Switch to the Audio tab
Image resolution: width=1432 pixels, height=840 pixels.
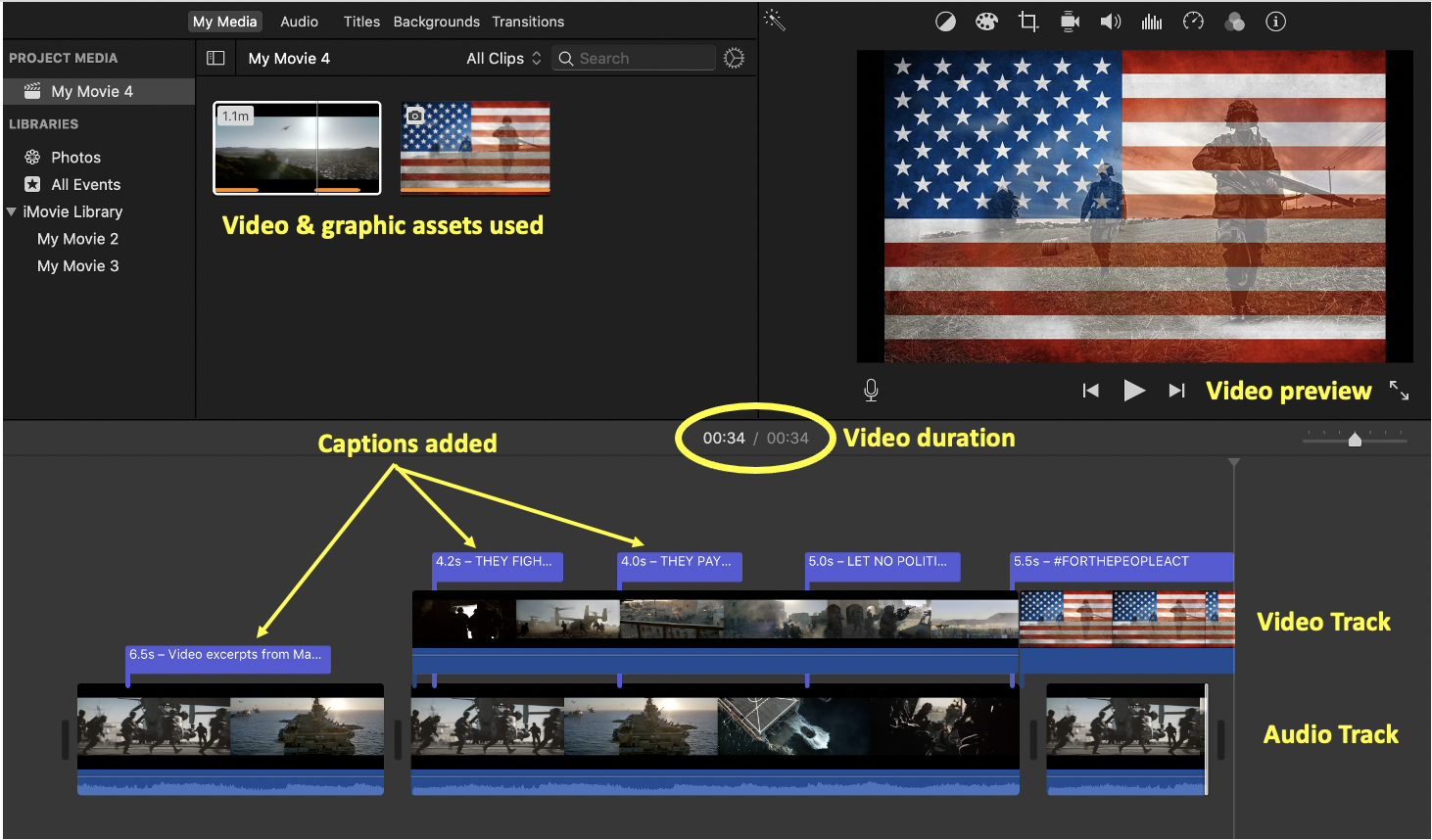tap(299, 22)
